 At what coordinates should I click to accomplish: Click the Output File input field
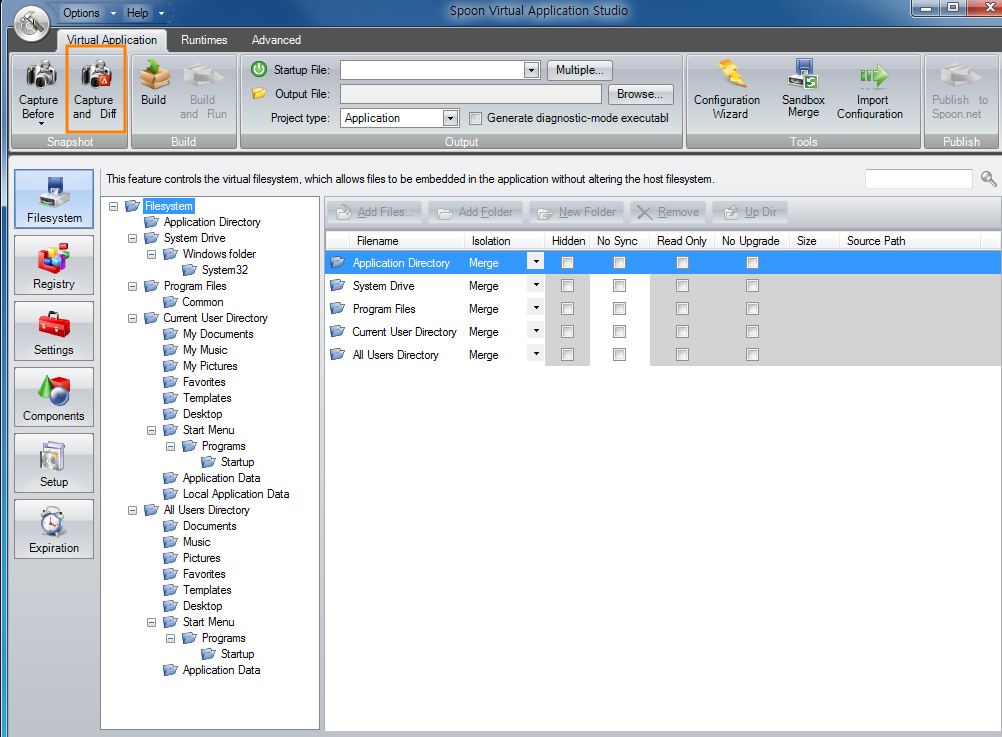tap(471, 94)
